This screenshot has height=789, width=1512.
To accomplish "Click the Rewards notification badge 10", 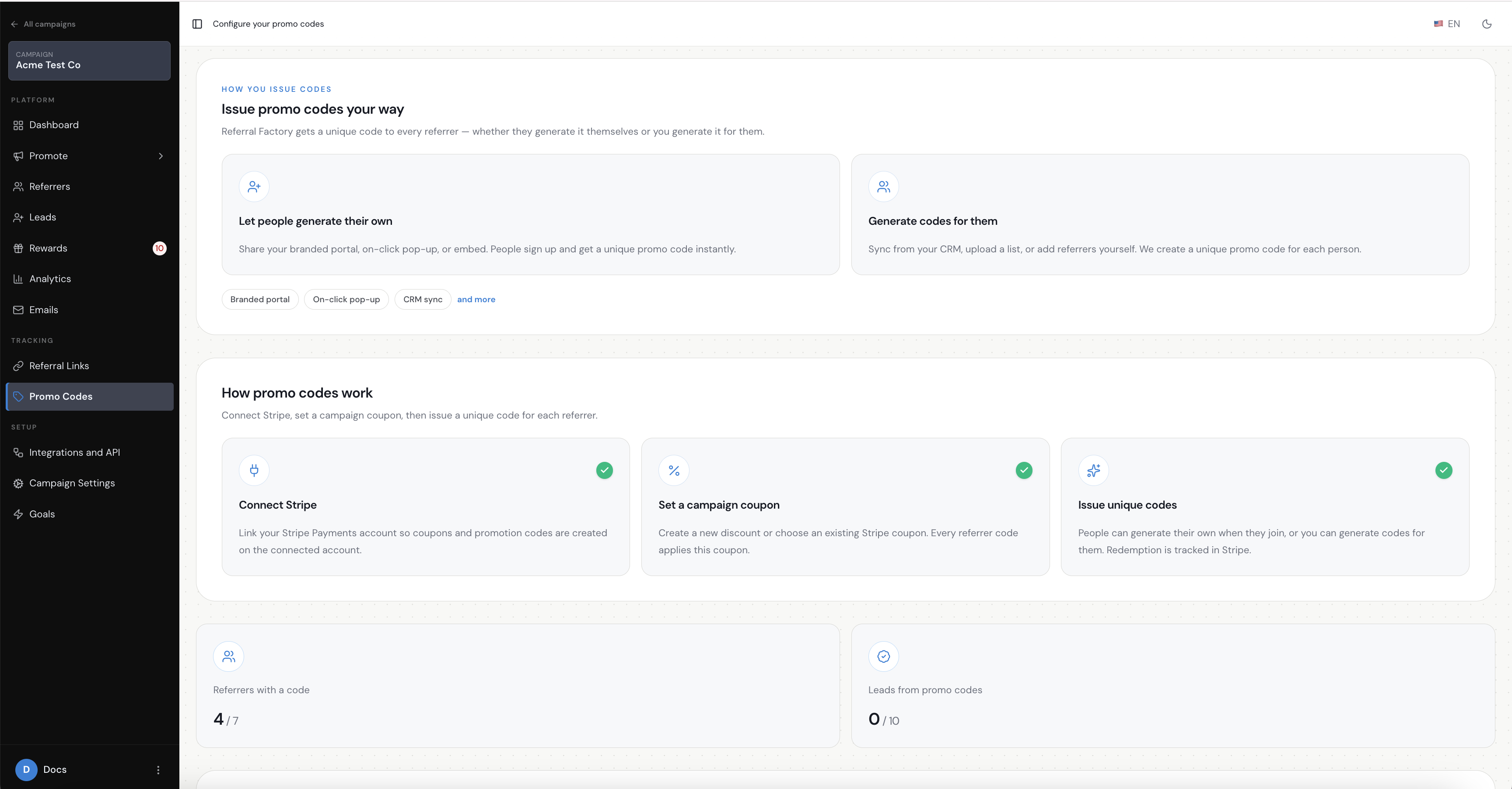I will tap(160, 248).
